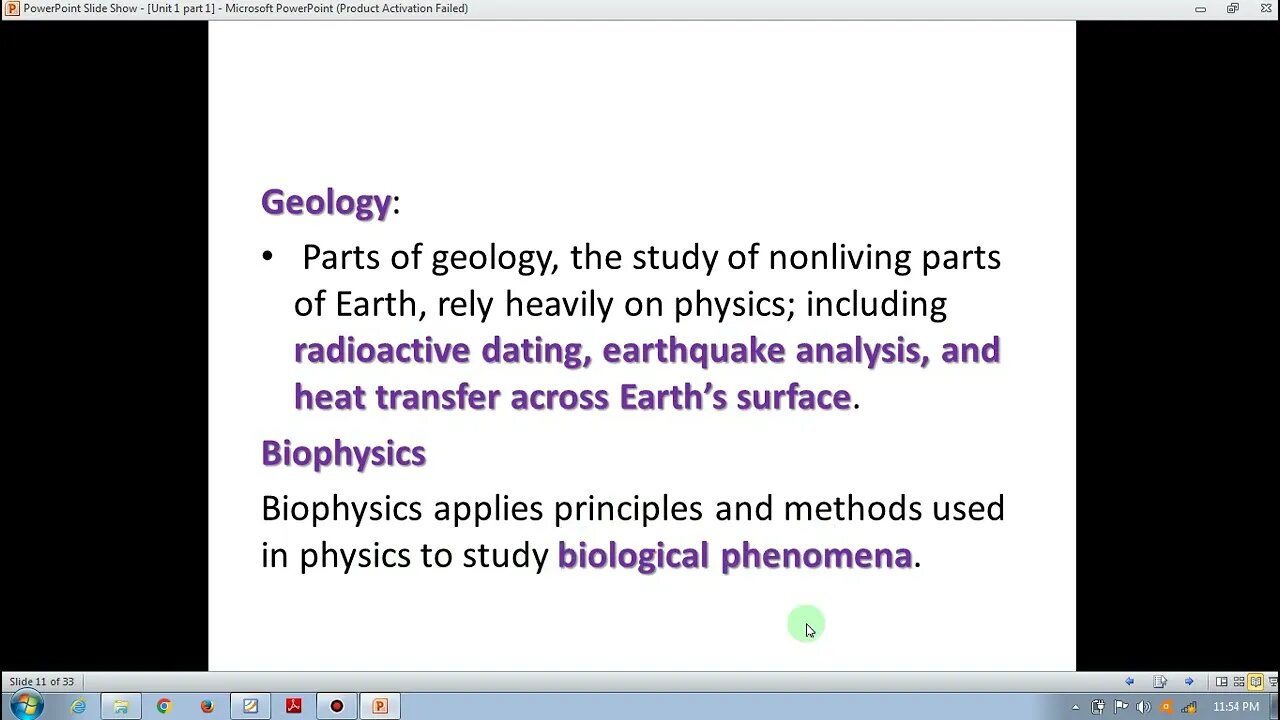Click the 'Slide 11 of 33' status indicator
Screen dimensions: 1280x720
tap(41, 682)
